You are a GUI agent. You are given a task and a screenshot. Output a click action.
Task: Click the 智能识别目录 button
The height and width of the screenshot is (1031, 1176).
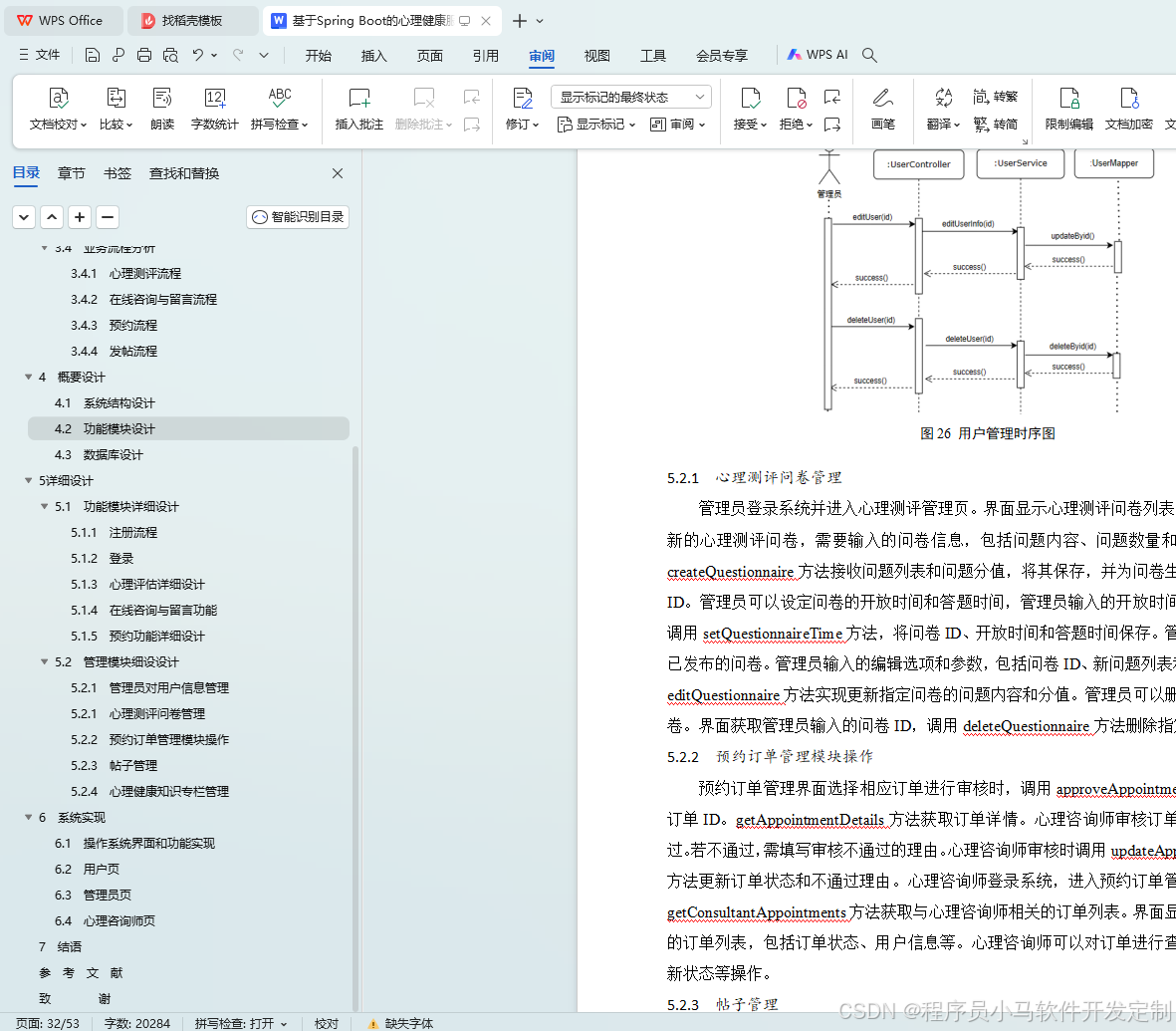(x=297, y=216)
